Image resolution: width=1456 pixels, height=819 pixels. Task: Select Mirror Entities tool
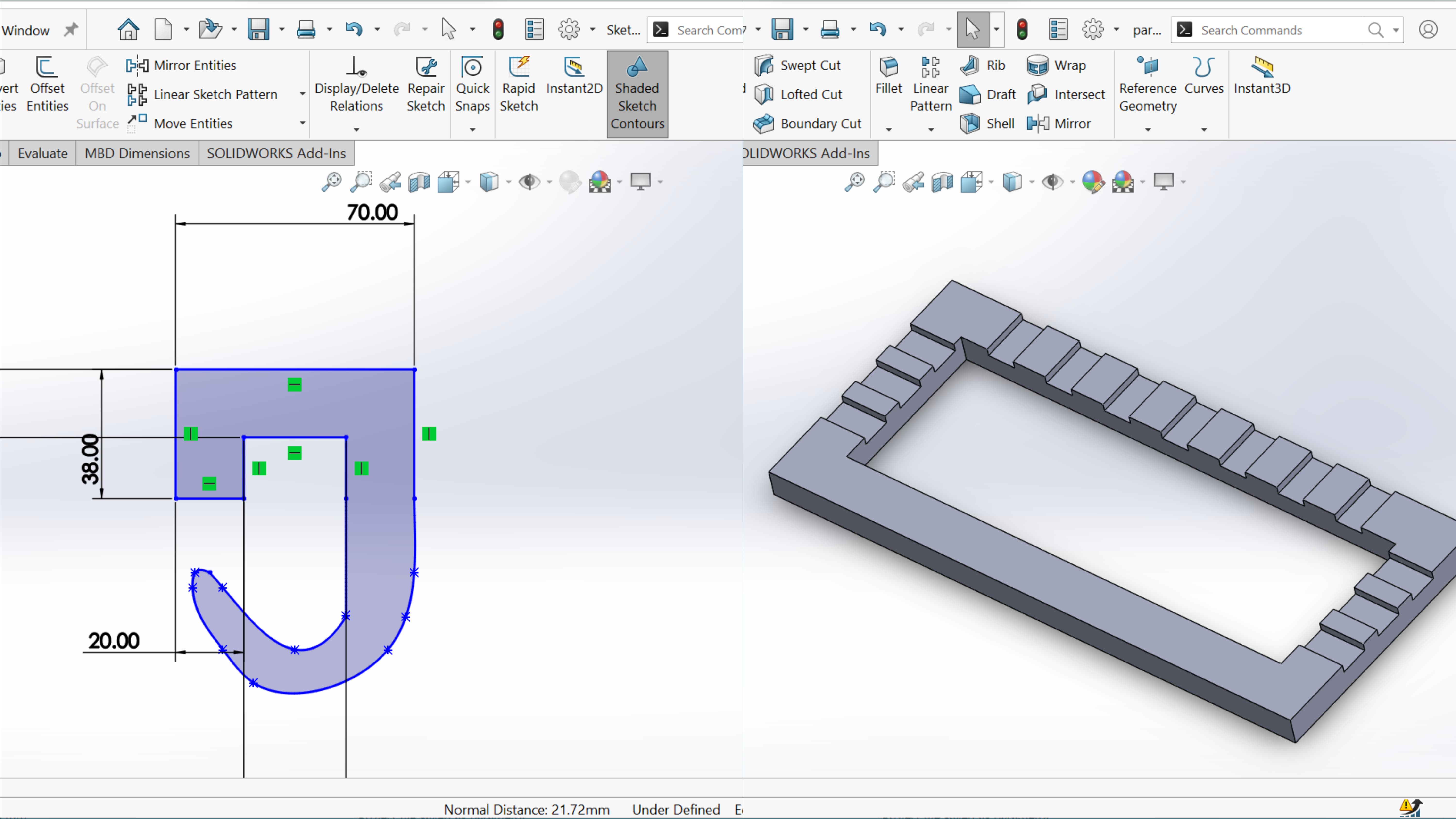(182, 66)
